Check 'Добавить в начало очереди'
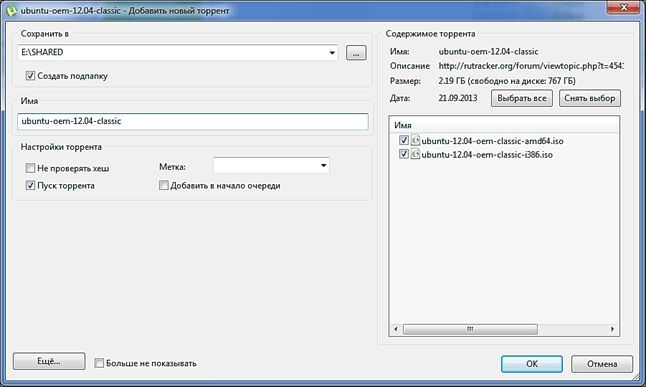The width and height of the screenshot is (646, 387). 164,185
